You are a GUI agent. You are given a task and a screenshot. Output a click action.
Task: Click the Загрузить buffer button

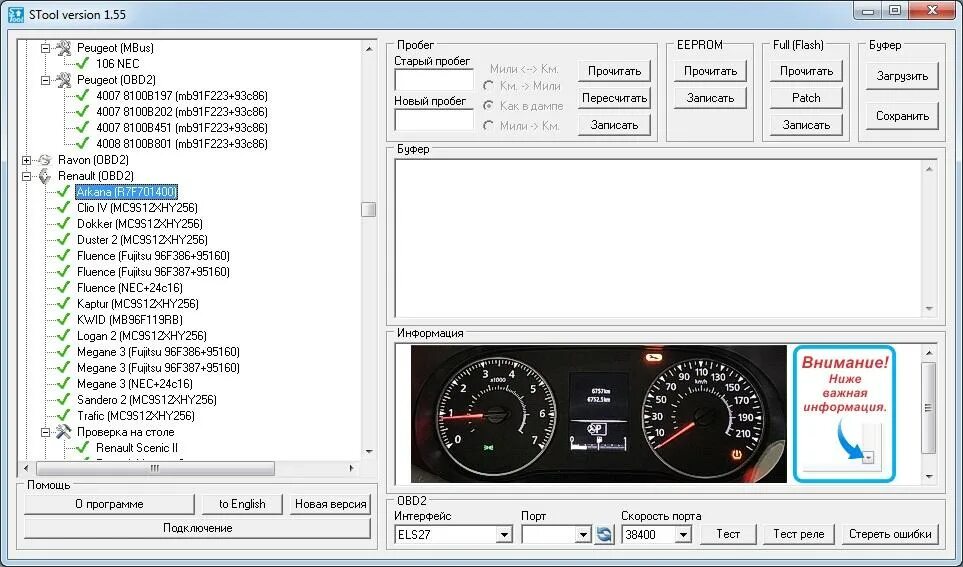click(x=902, y=76)
